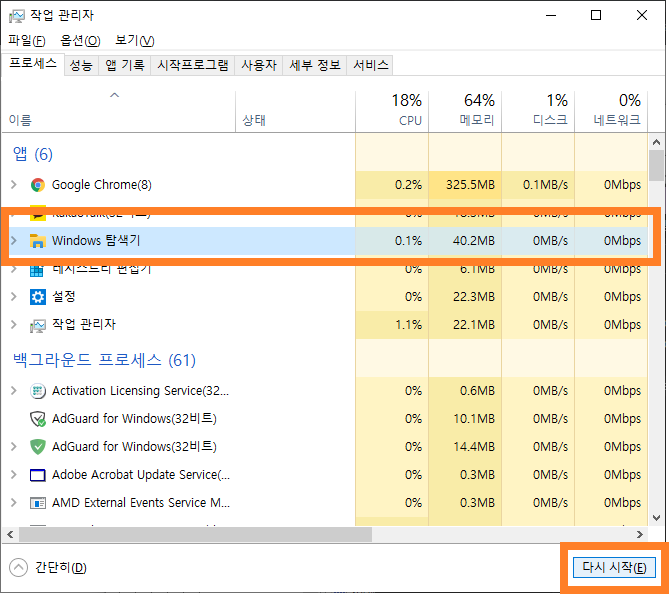Click the 작업 관리자 row icon
672x600 pixels.
coord(38,326)
